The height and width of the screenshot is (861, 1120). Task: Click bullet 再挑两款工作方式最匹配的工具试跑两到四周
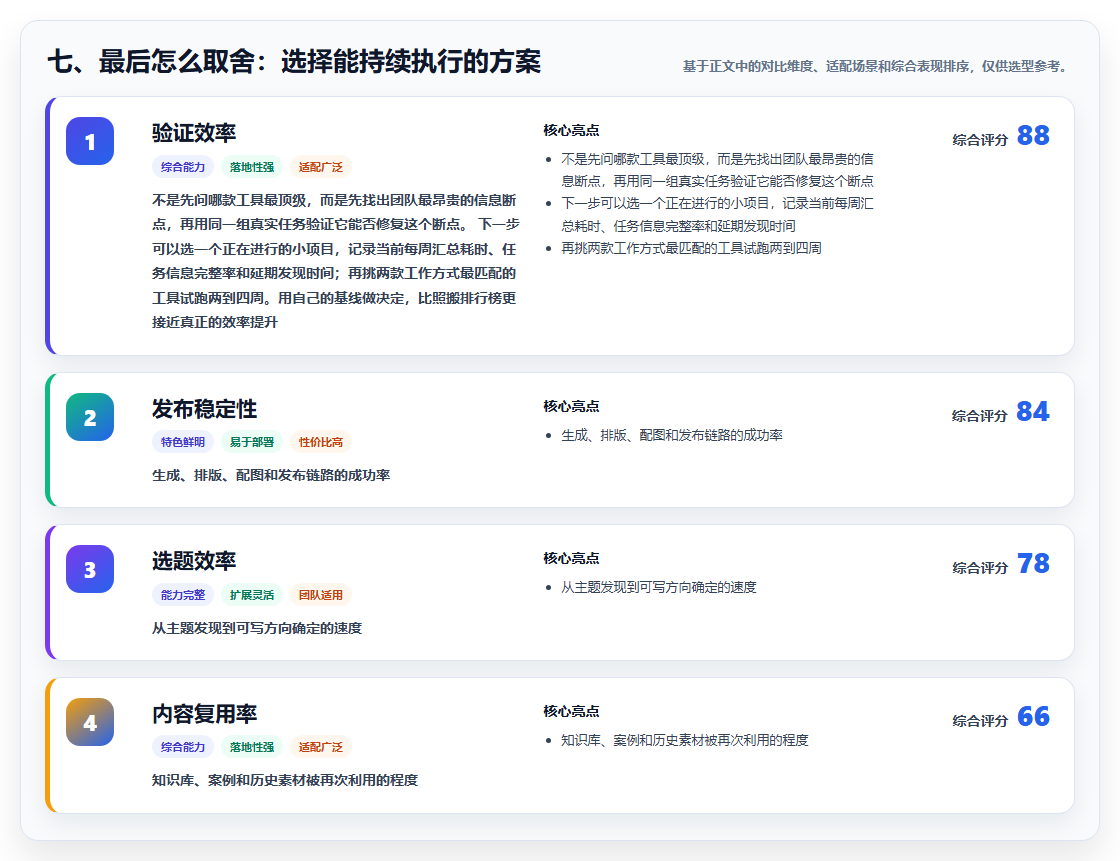click(691, 248)
